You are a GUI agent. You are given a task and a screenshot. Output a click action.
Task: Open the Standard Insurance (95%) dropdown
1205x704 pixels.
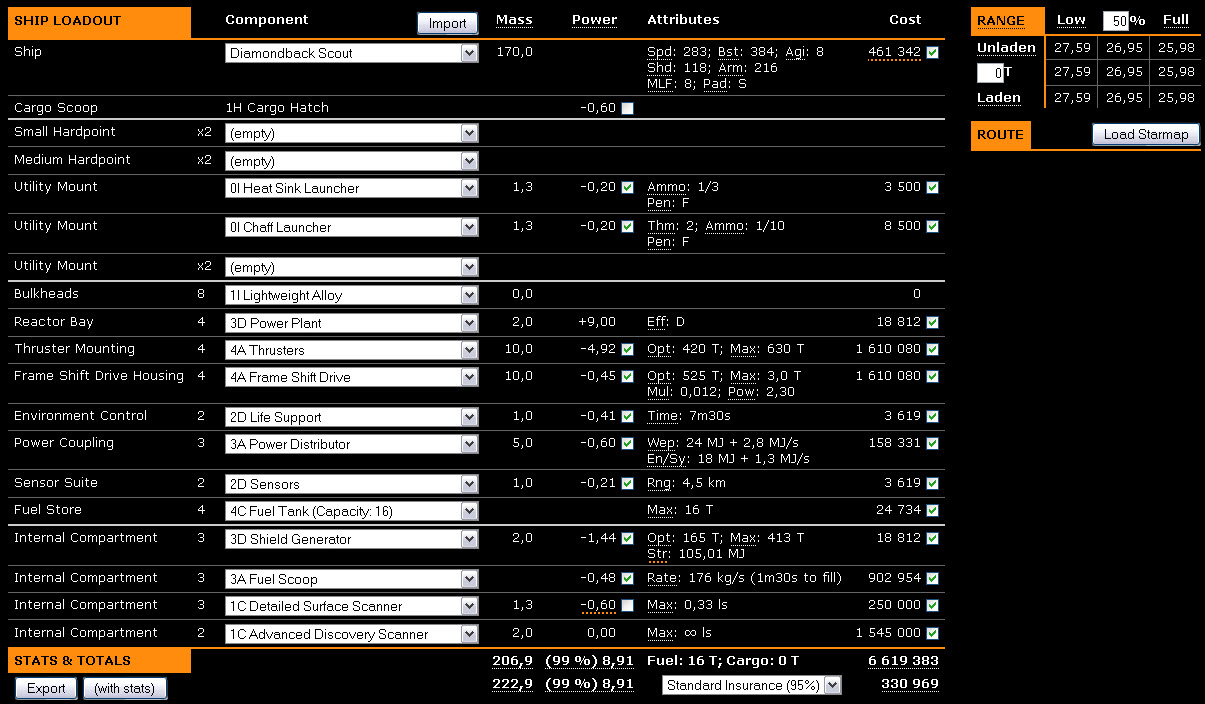click(752, 685)
